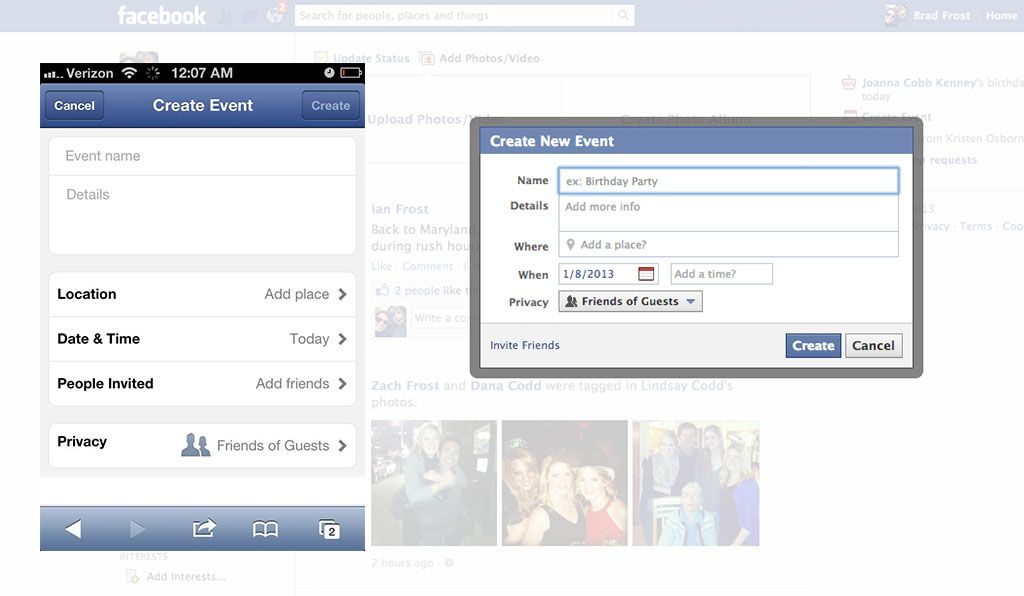Click the friend requests icon beside the logo
This screenshot has width=1024, height=596.
(225, 16)
